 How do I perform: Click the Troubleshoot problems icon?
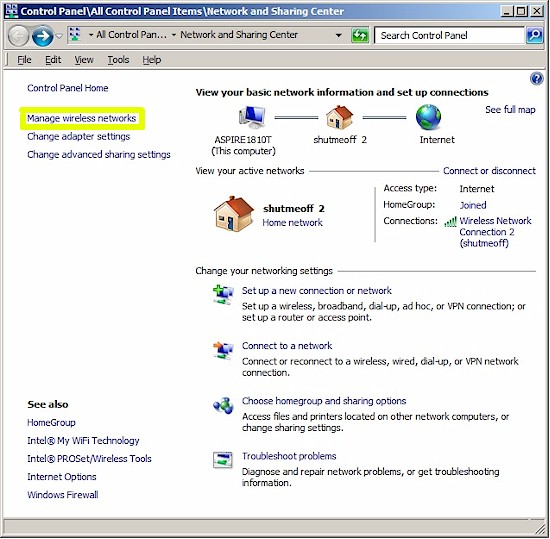coord(223,460)
